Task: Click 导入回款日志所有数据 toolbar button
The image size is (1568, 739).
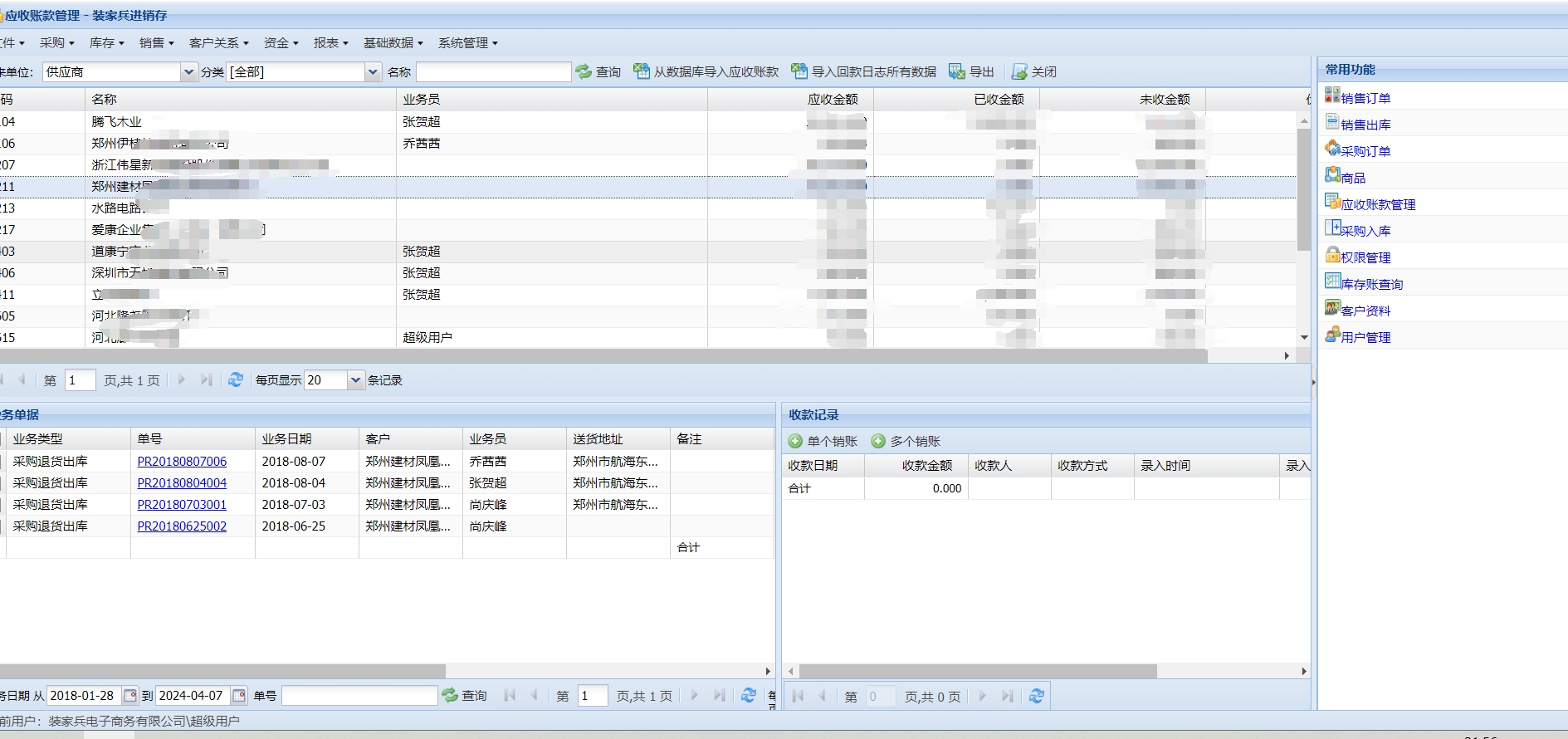Action: (x=864, y=72)
